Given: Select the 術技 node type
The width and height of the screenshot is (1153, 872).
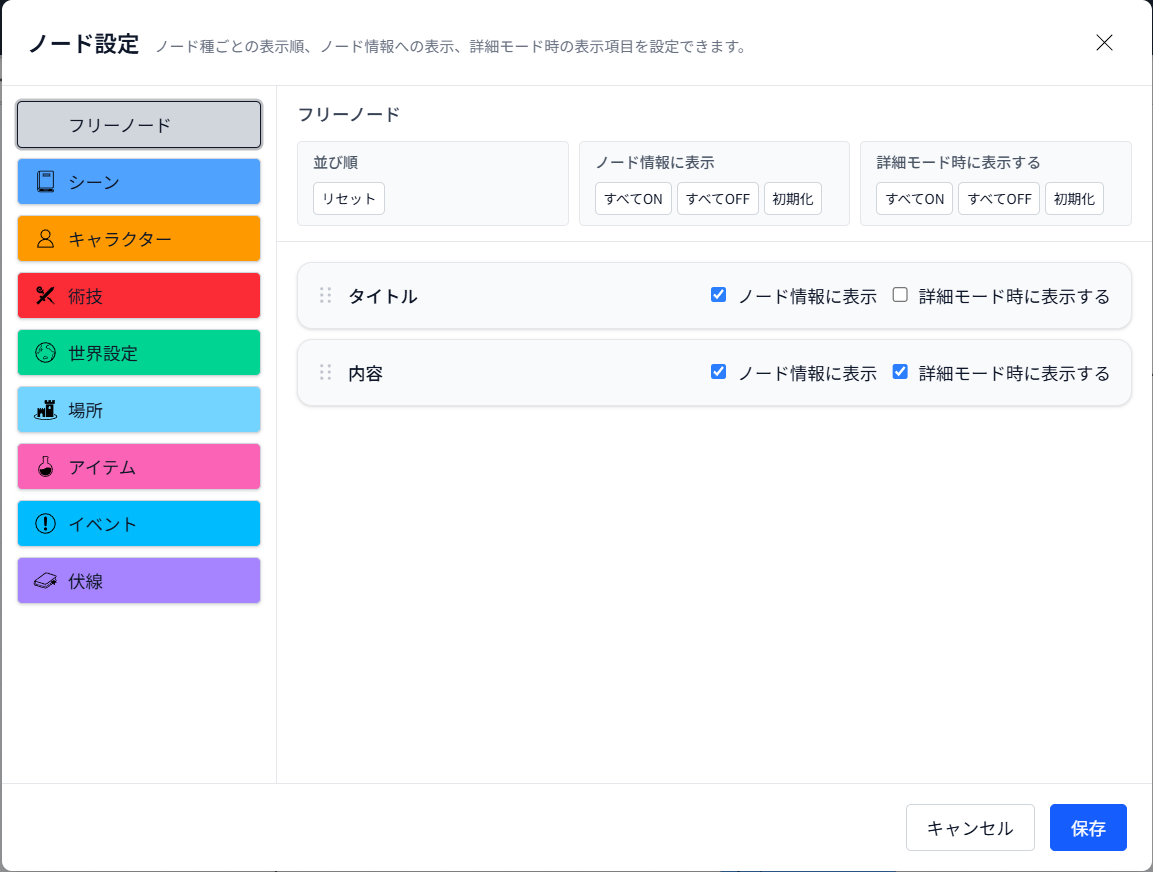Looking at the screenshot, I should click(x=139, y=296).
